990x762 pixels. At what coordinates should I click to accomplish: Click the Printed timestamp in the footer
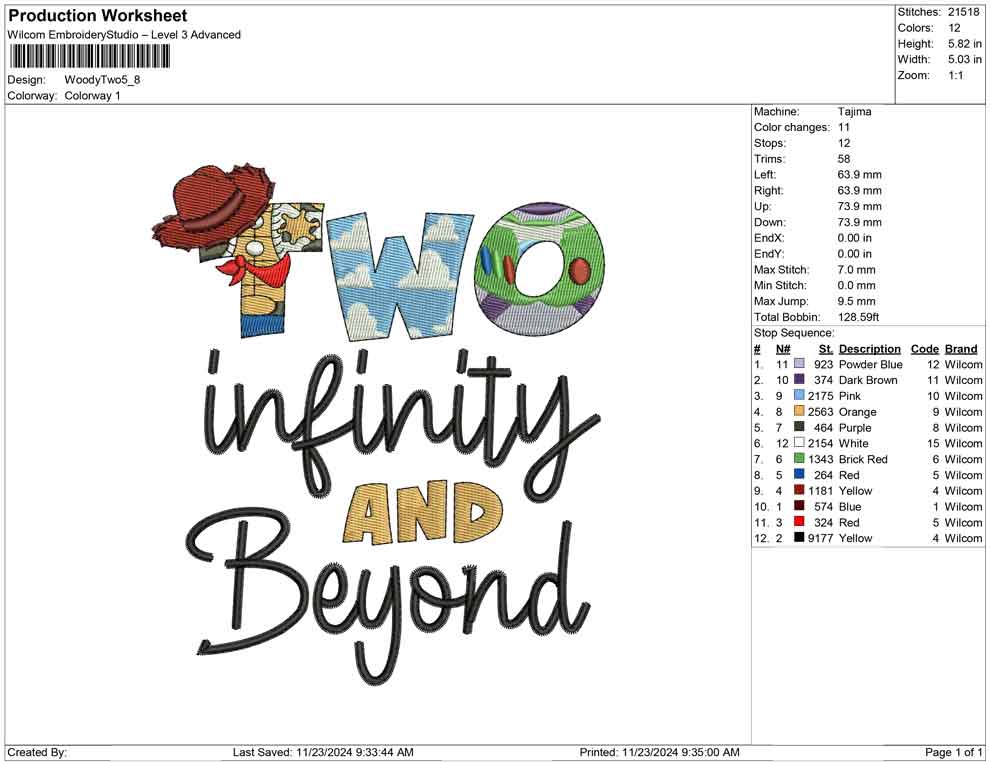[x=659, y=752]
